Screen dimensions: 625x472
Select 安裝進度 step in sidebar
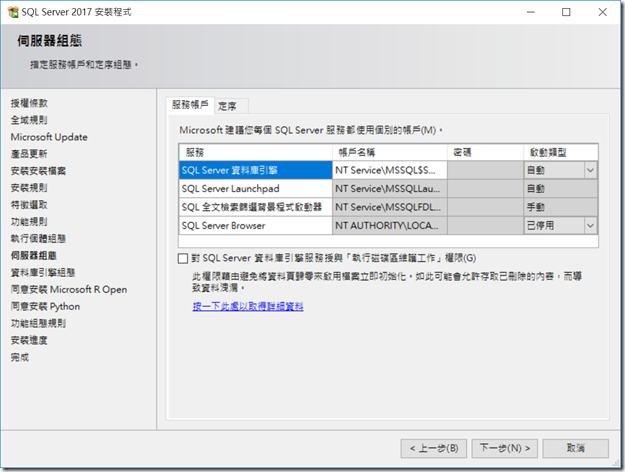(29, 340)
